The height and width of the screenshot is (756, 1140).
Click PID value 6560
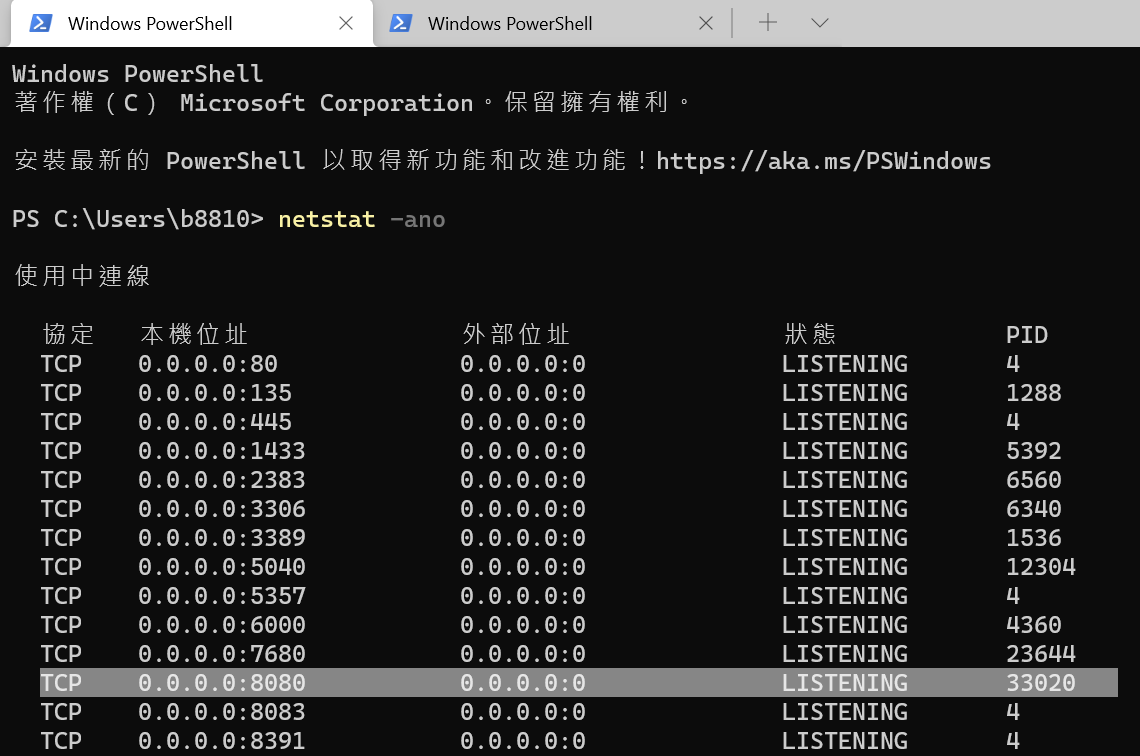(1033, 480)
